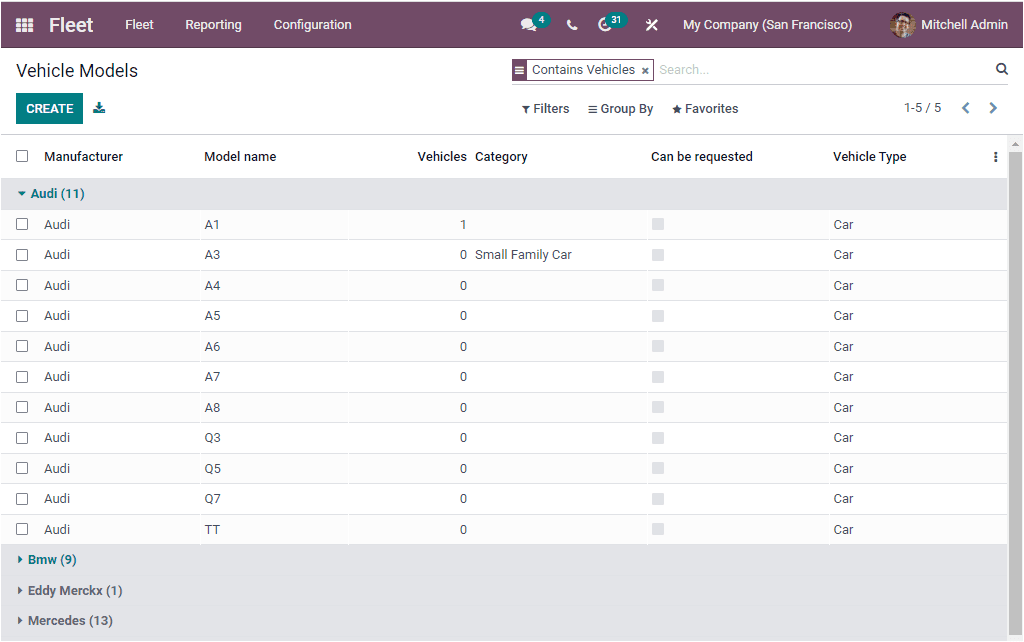Expand the Bmw group
The width and height of the screenshot is (1024, 642).
tap(46, 559)
